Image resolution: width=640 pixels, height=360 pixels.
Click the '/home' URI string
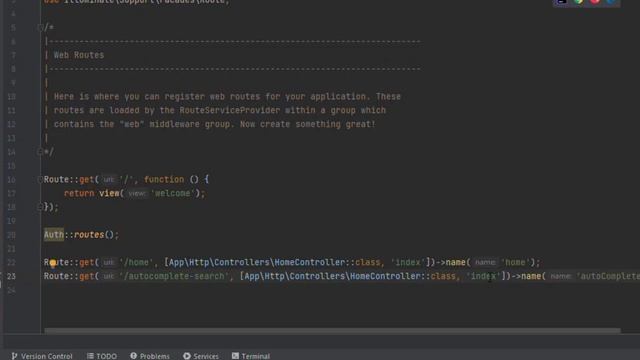(136, 262)
